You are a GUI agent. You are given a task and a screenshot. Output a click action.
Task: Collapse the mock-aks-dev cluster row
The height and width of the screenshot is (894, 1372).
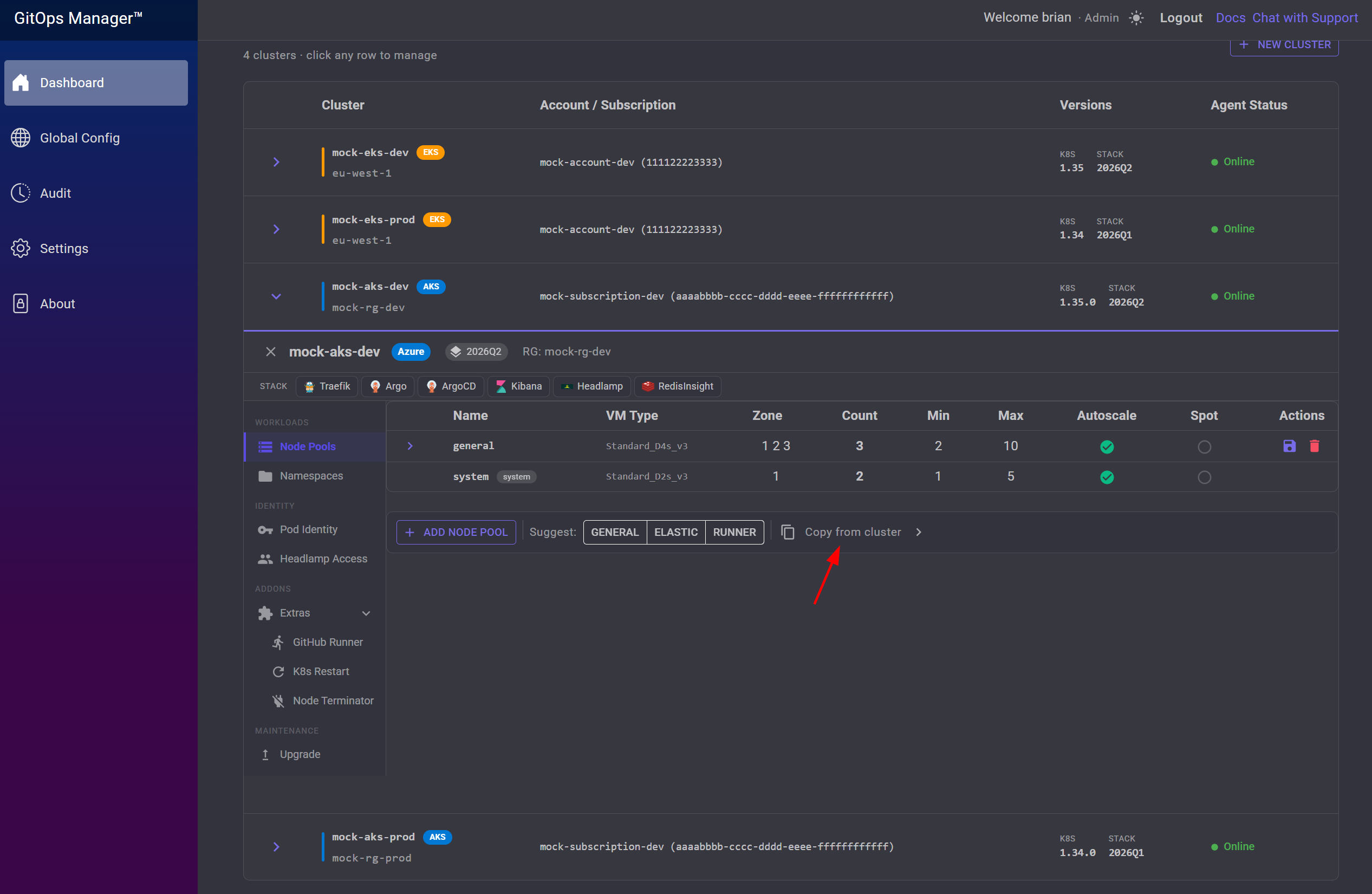(276, 296)
